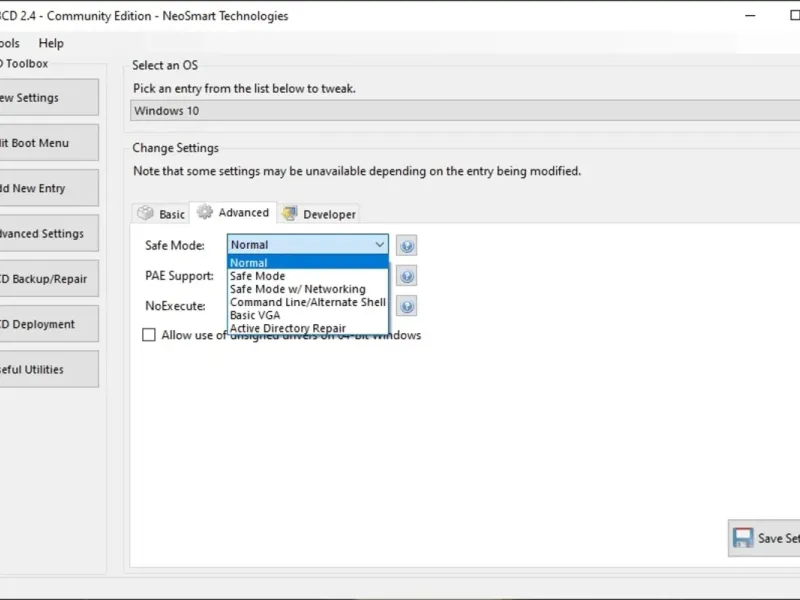The width and height of the screenshot is (800, 600).
Task: Pick Safe Mode w/ Networking option
Action: pyautogui.click(x=308, y=289)
